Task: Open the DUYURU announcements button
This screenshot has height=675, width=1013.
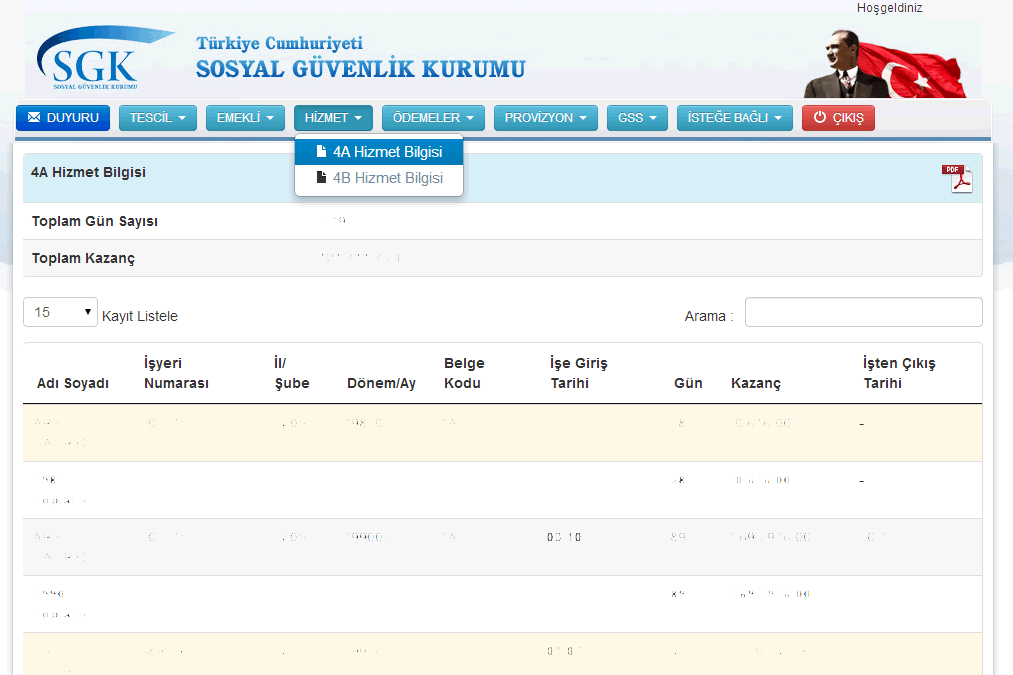Action: [63, 118]
